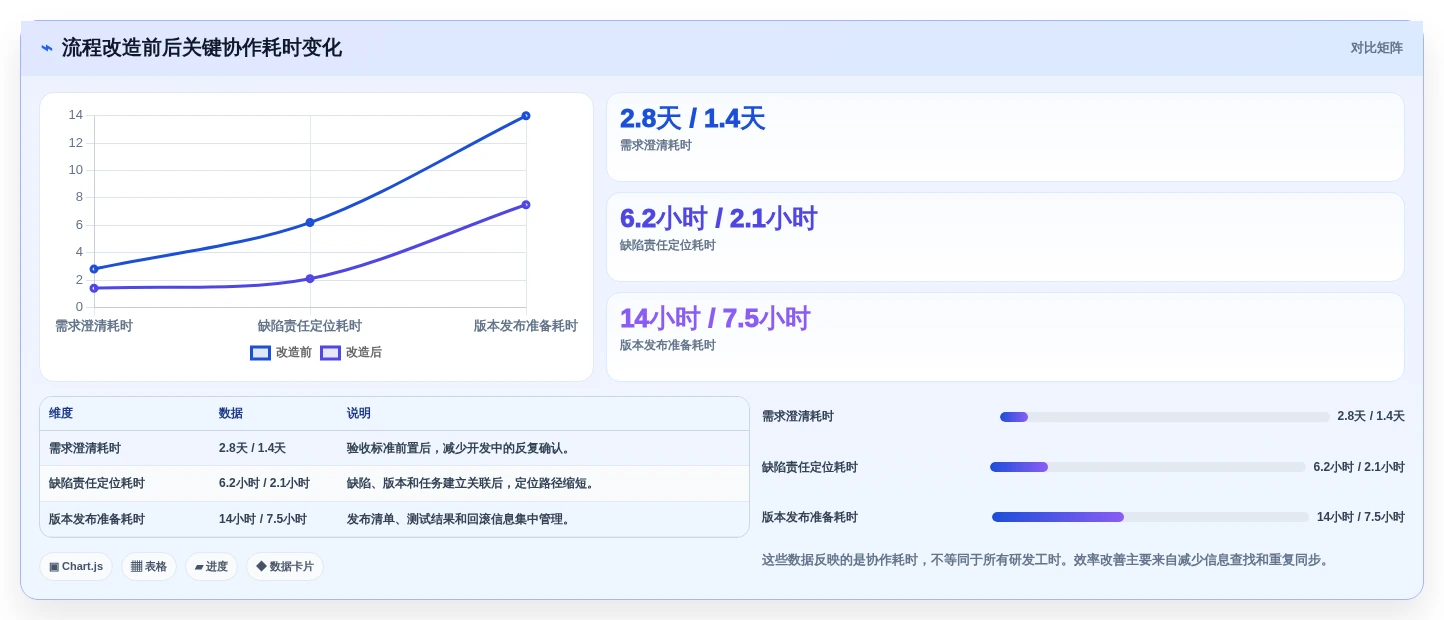The image size is (1444, 620).
Task: Toggle 改造后 legend swatch in chart
Action: [330, 353]
